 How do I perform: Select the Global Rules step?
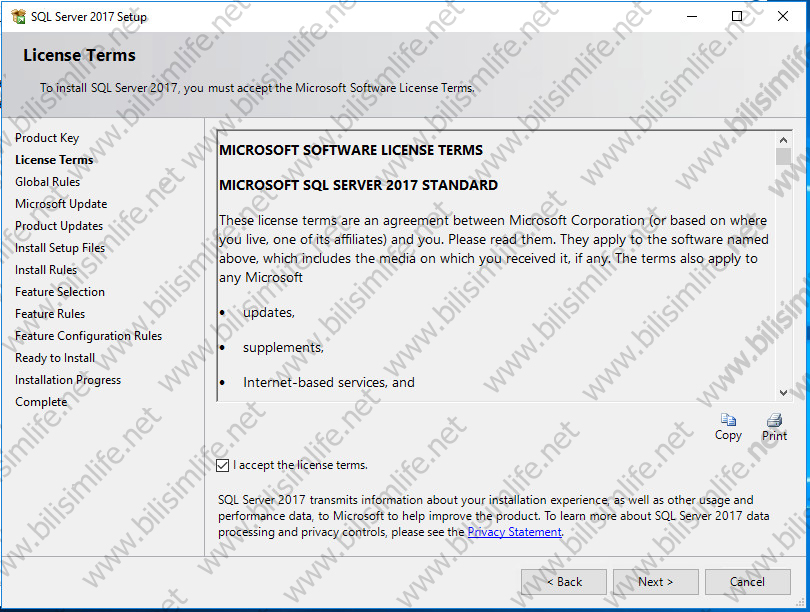(x=48, y=182)
